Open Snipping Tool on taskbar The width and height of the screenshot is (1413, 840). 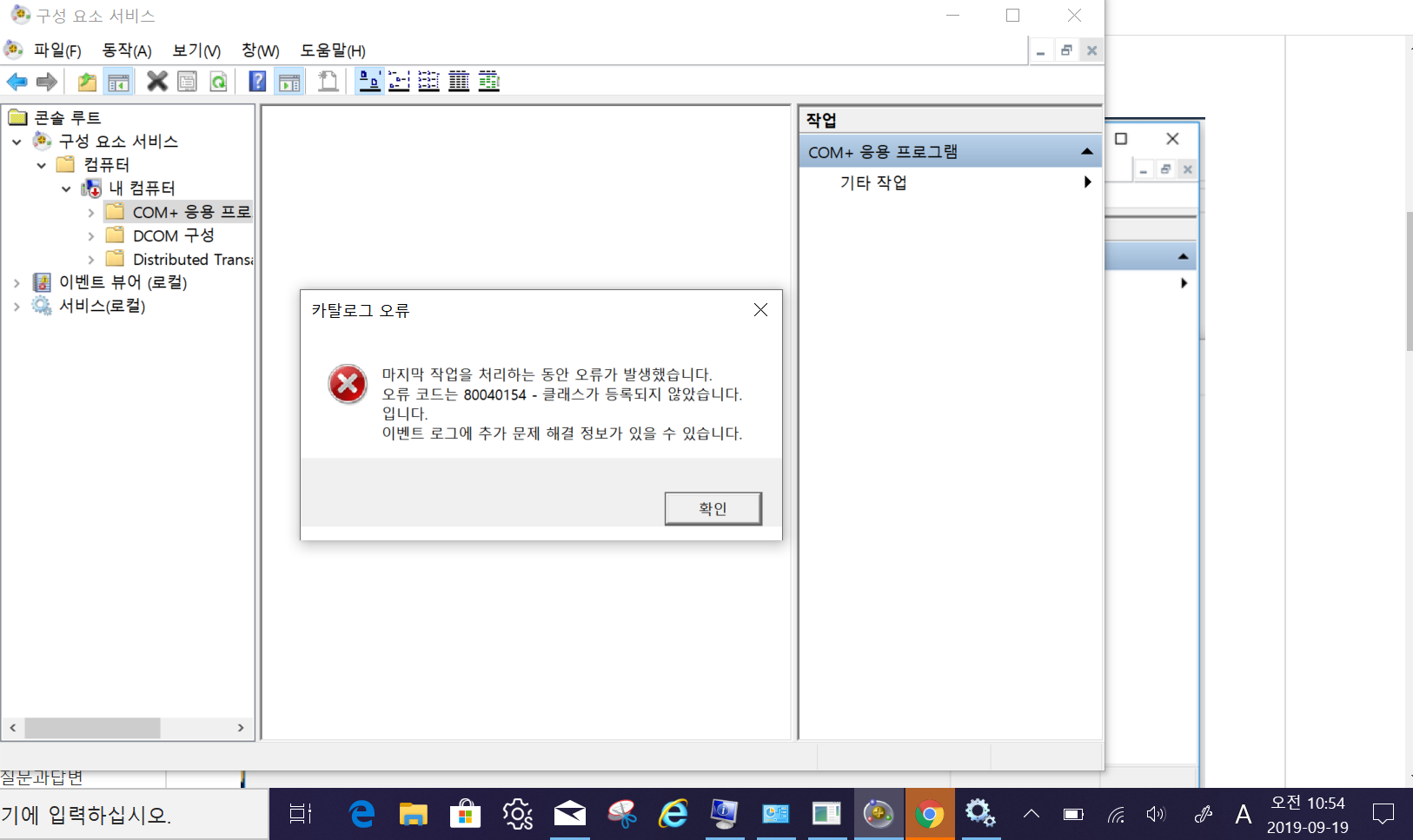[622, 814]
